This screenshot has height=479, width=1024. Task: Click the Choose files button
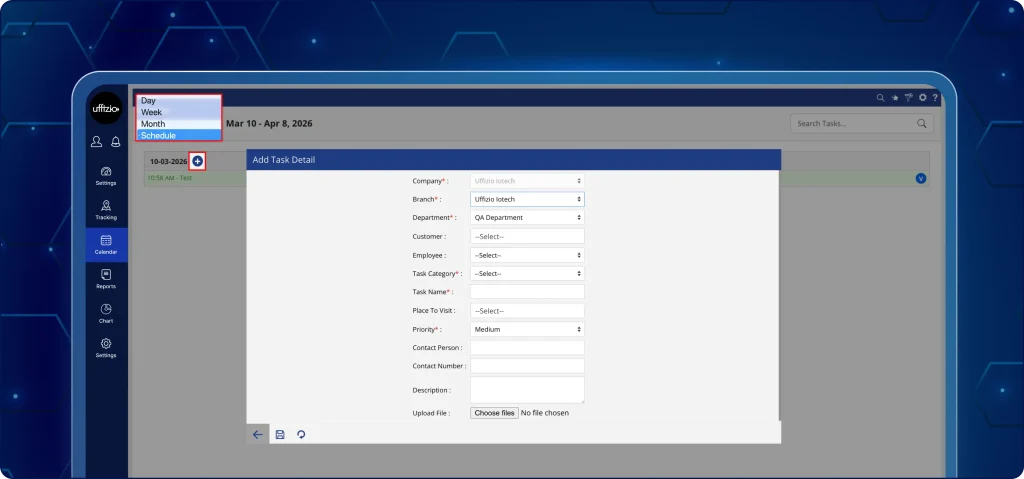[494, 413]
